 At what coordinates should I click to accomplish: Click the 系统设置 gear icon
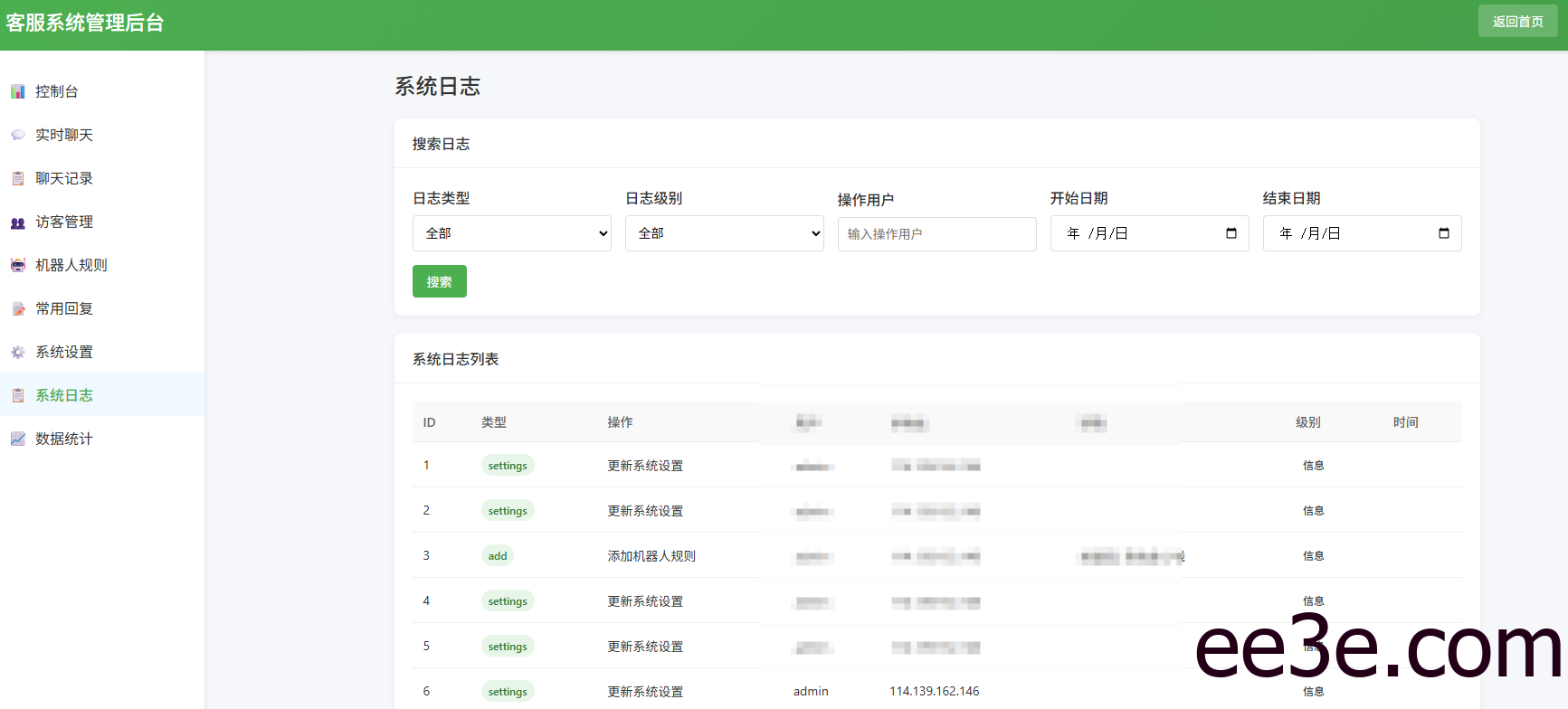(18, 353)
